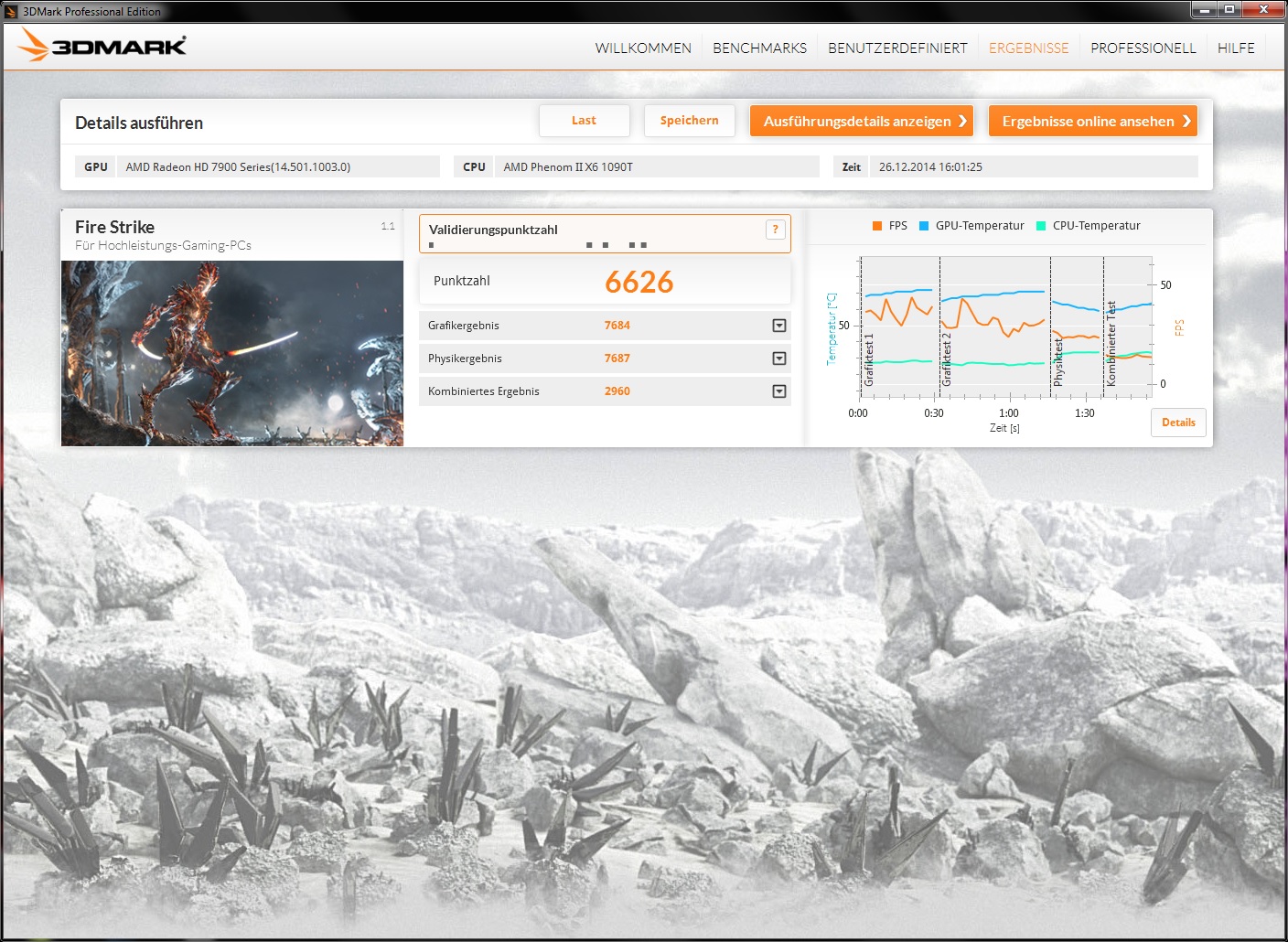Image resolution: width=1288 pixels, height=942 pixels.
Task: Click the score value 6626
Action: [x=639, y=282]
